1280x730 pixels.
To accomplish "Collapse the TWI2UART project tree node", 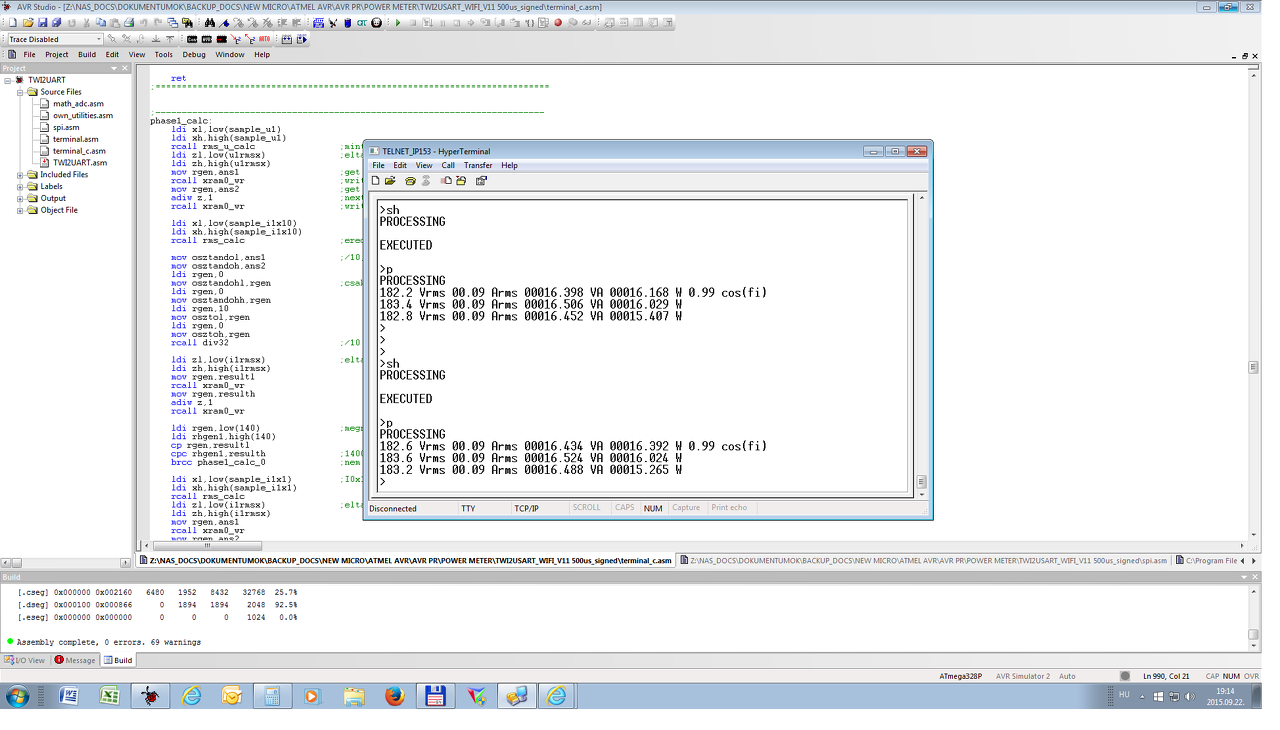I will pos(8,80).
